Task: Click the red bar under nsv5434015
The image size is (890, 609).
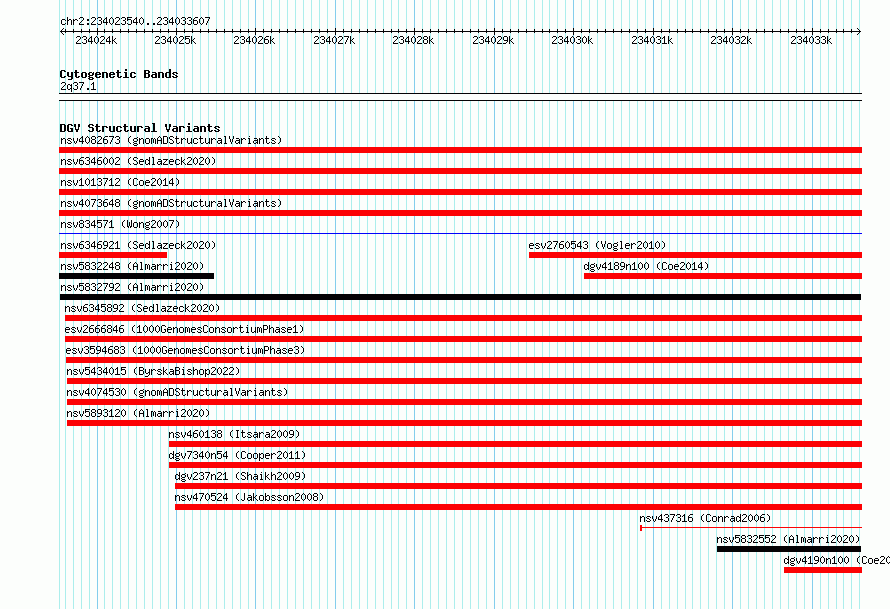Action: coord(464,381)
